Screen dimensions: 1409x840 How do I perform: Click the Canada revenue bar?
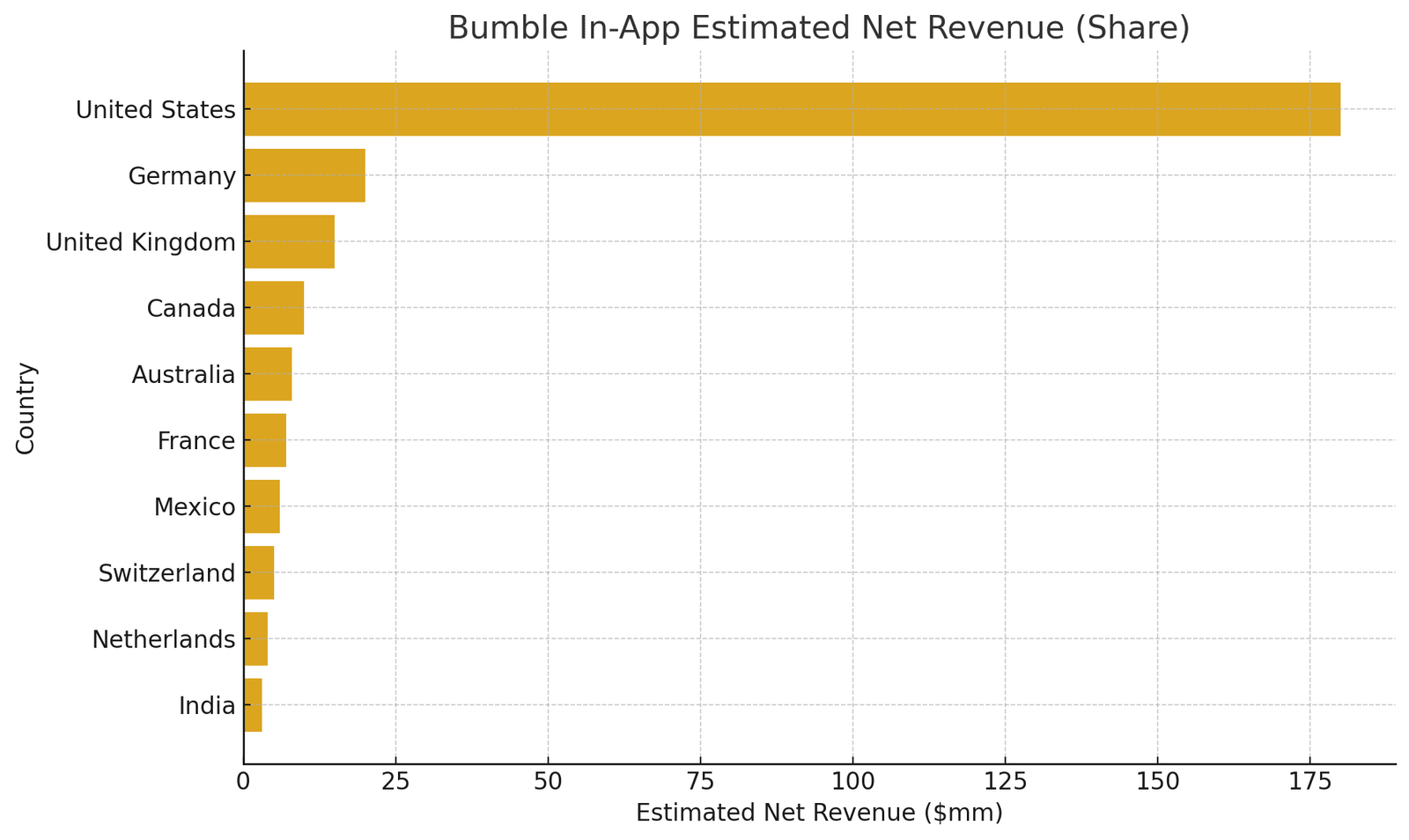274,307
